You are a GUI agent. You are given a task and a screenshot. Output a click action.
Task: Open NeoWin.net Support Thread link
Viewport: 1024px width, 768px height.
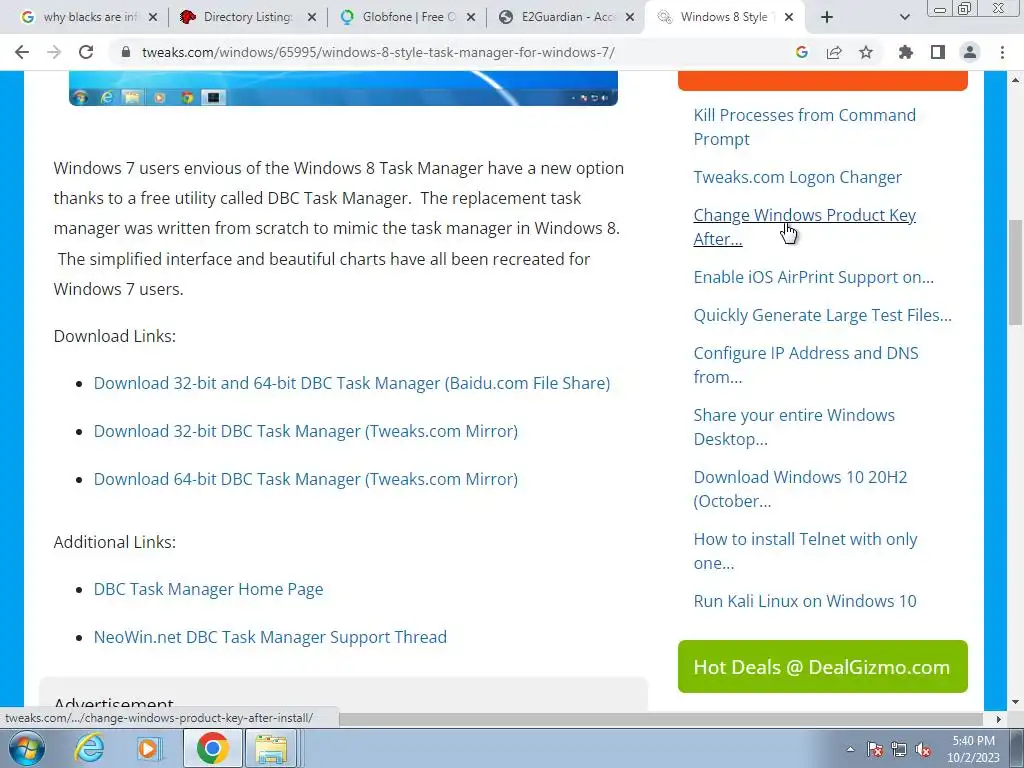270,637
